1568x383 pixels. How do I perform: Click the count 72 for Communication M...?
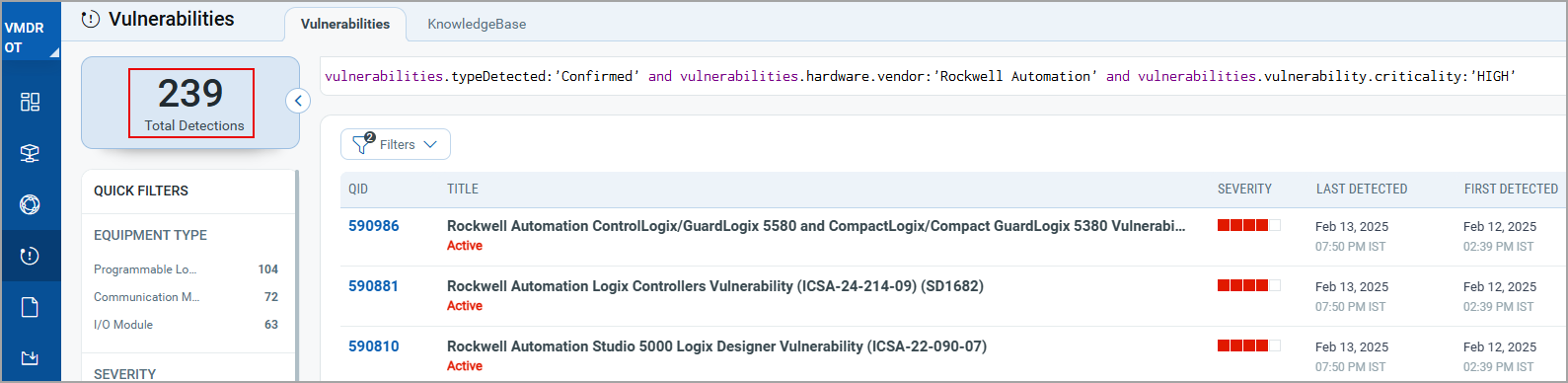click(271, 297)
